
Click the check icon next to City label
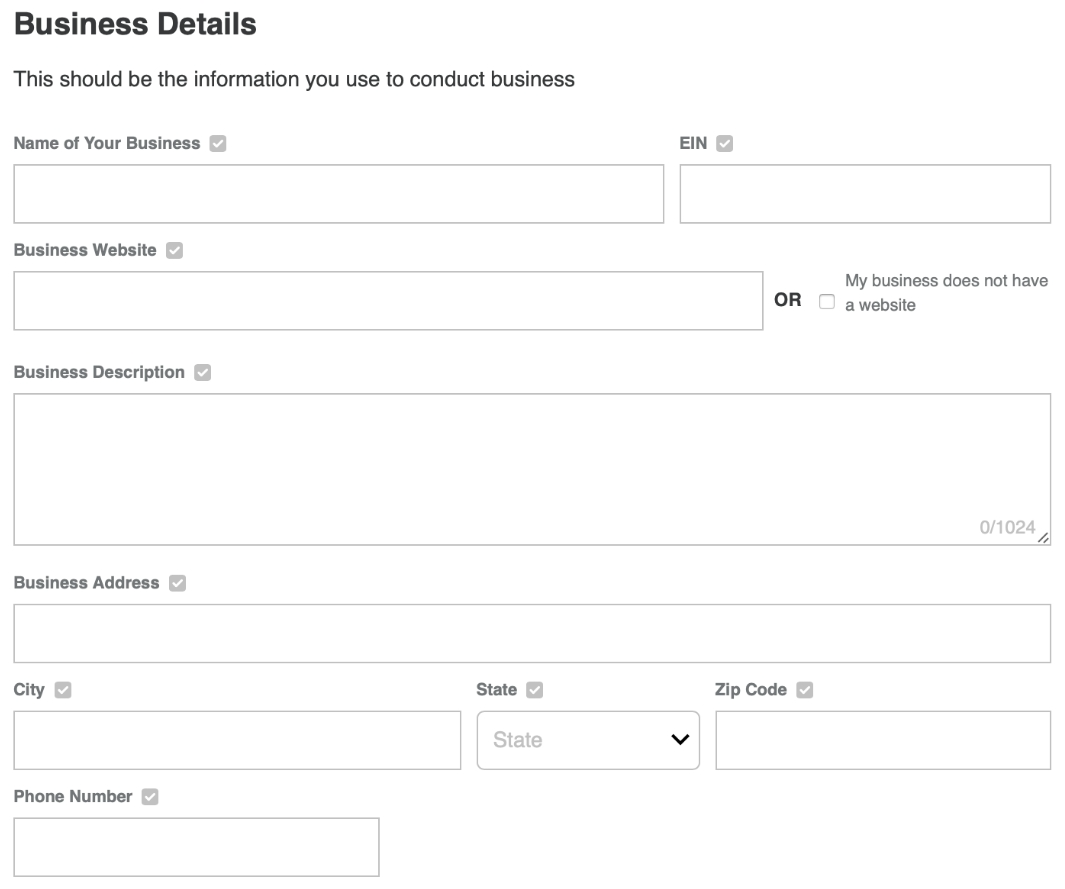pyautogui.click(x=62, y=690)
